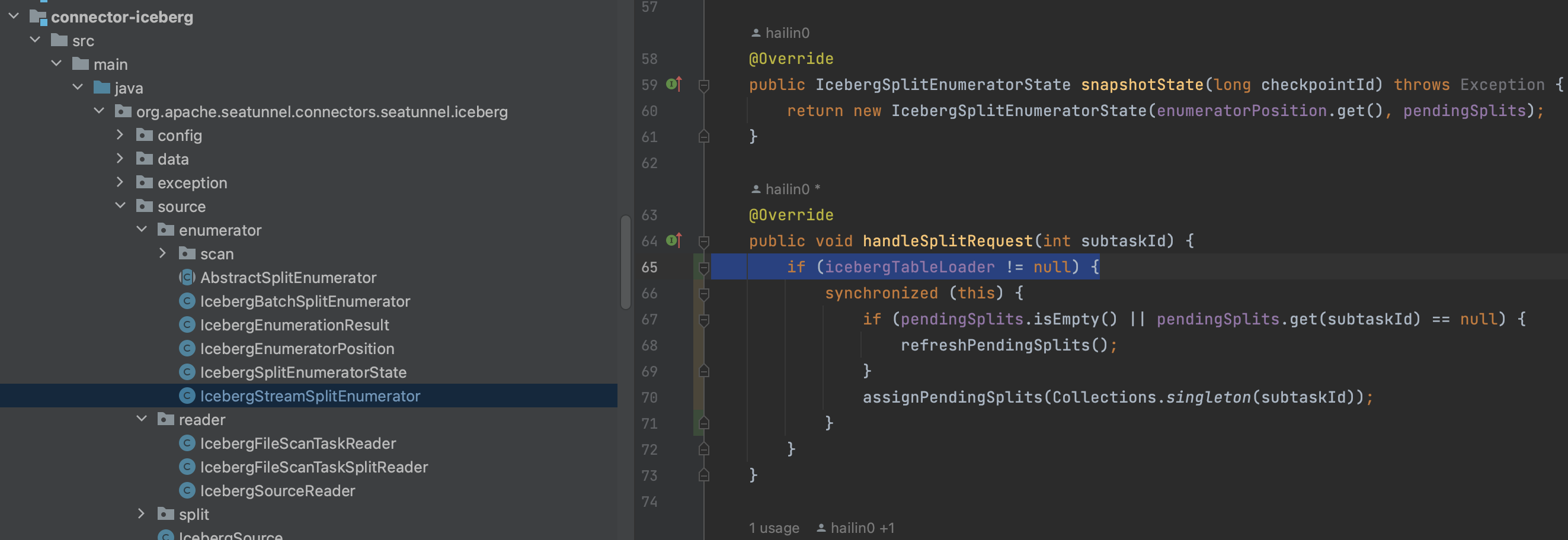Click the 1 usage inlay hint
The image size is (1568, 540).
pyautogui.click(x=774, y=527)
